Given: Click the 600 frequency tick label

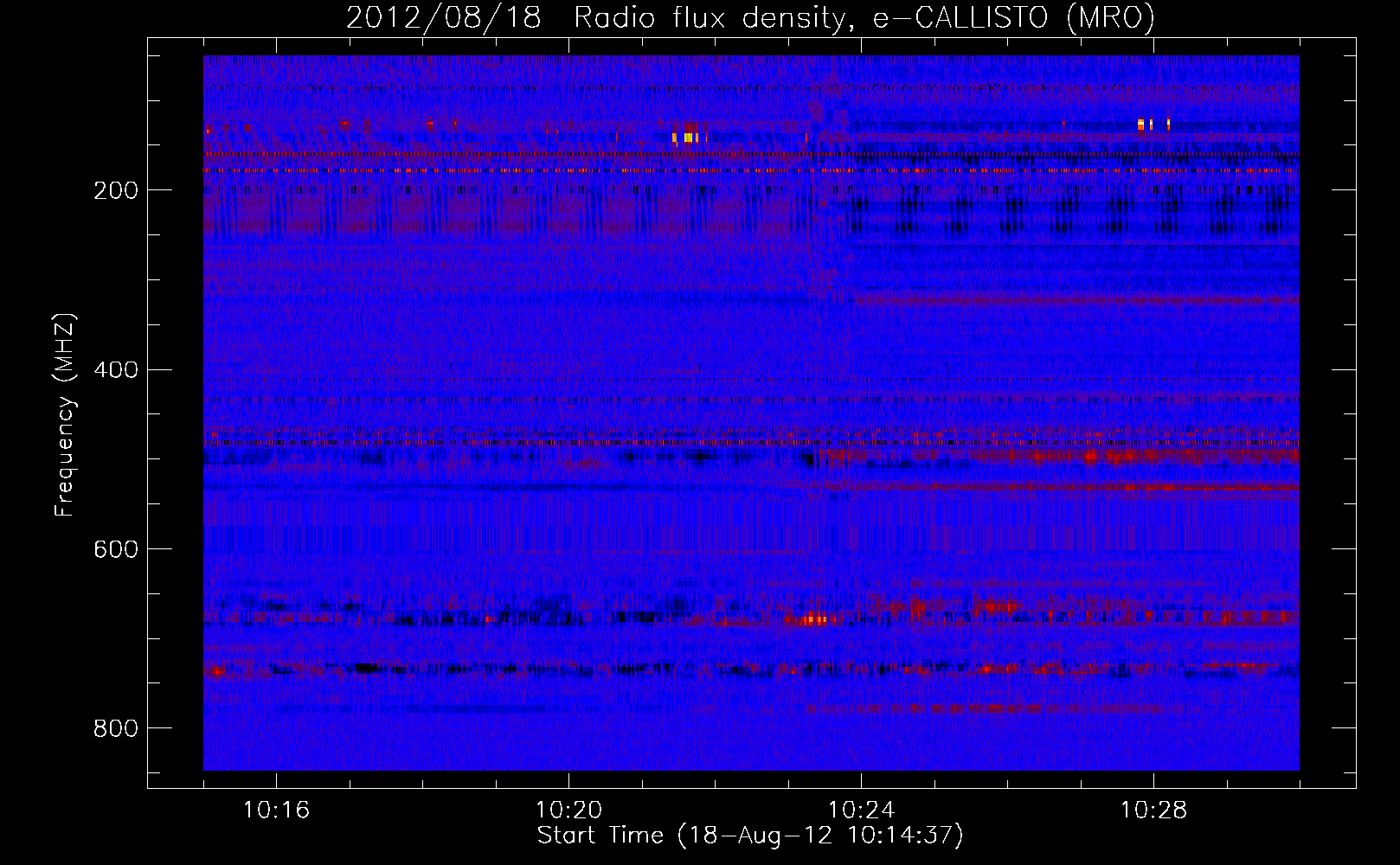Looking at the screenshot, I should pos(116,549).
